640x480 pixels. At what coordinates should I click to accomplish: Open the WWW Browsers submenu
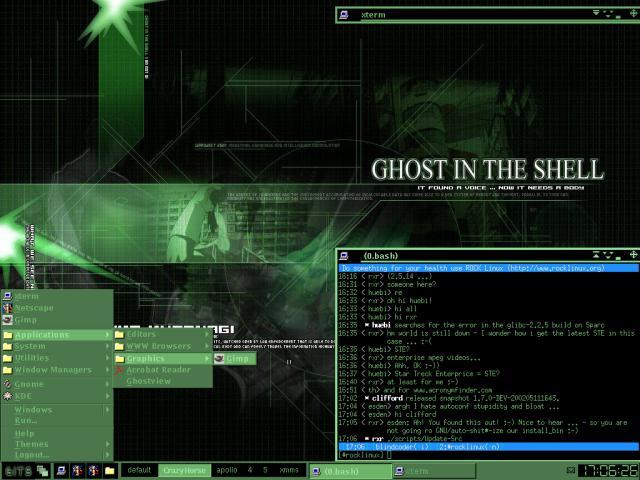point(163,346)
